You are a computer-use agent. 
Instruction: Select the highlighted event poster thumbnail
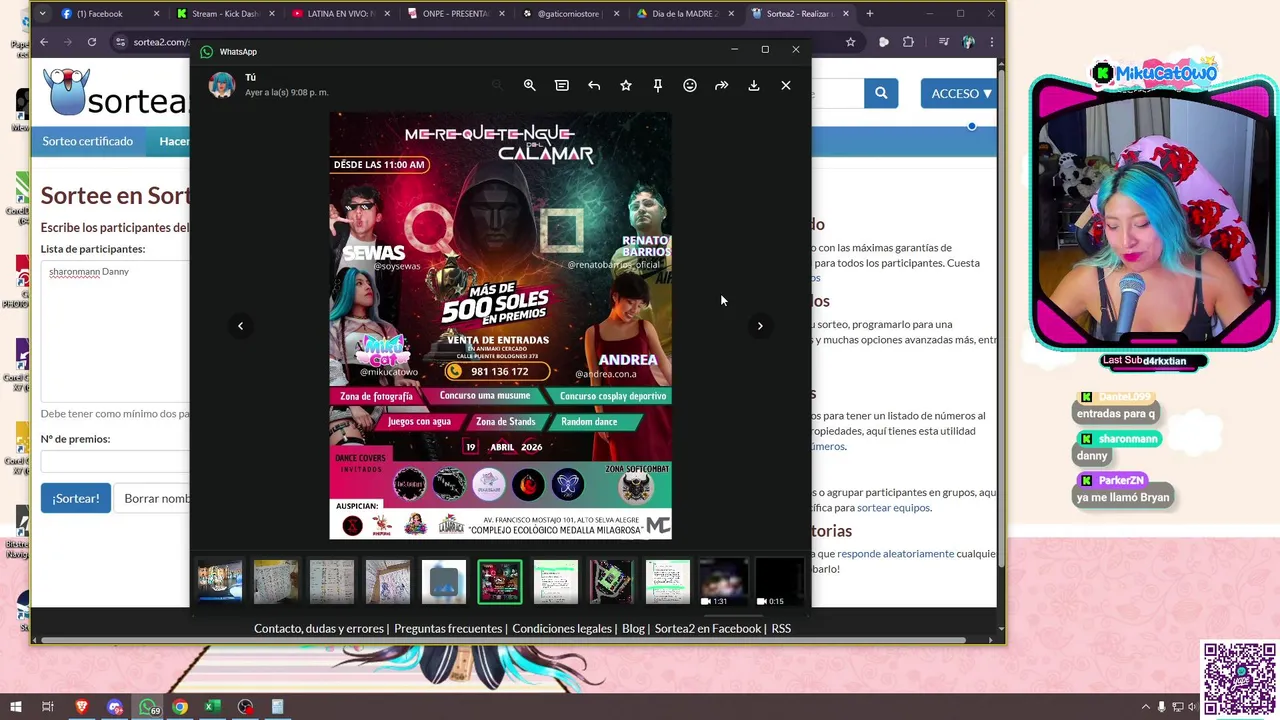point(500,582)
